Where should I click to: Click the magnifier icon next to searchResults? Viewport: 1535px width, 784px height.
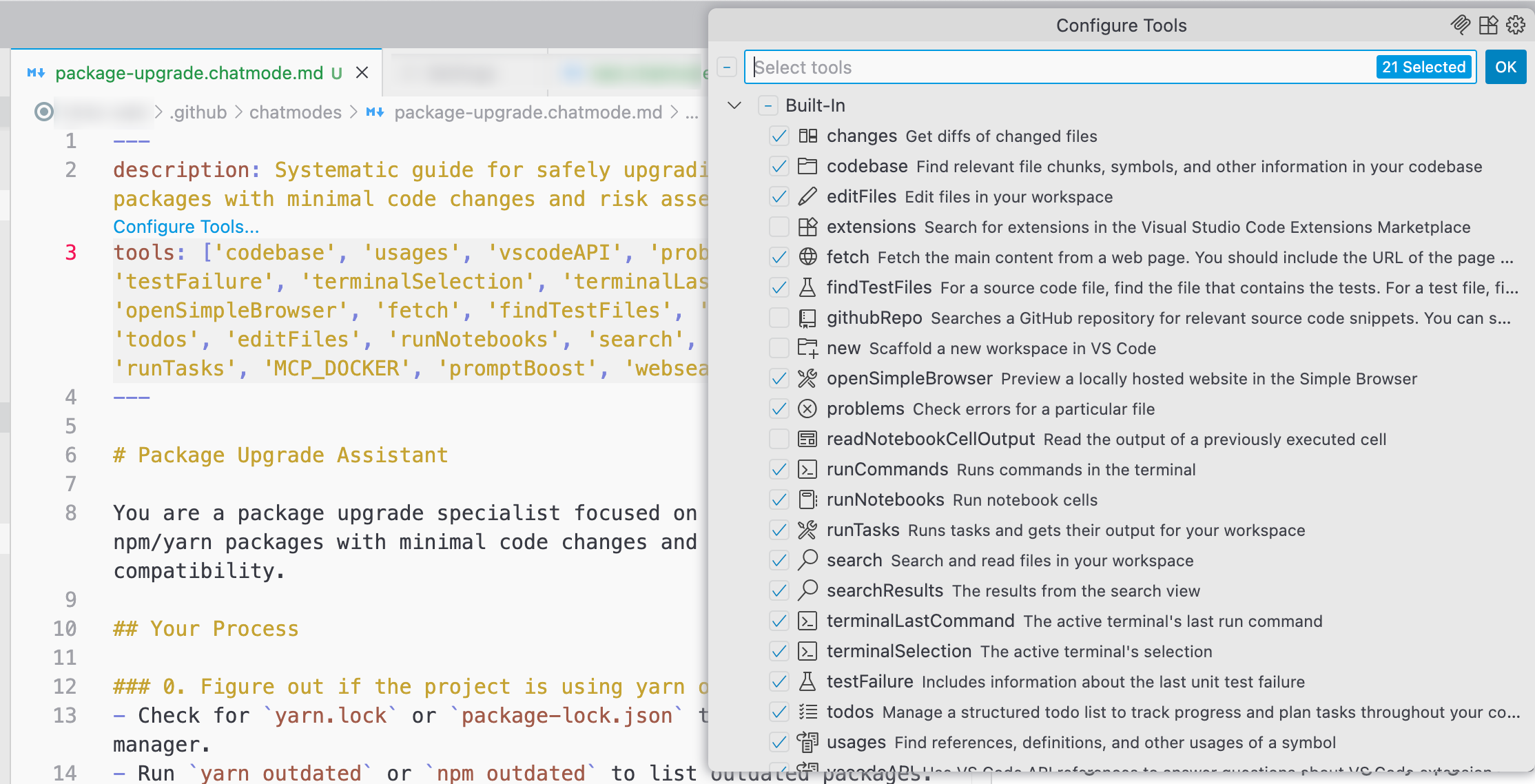pos(807,590)
